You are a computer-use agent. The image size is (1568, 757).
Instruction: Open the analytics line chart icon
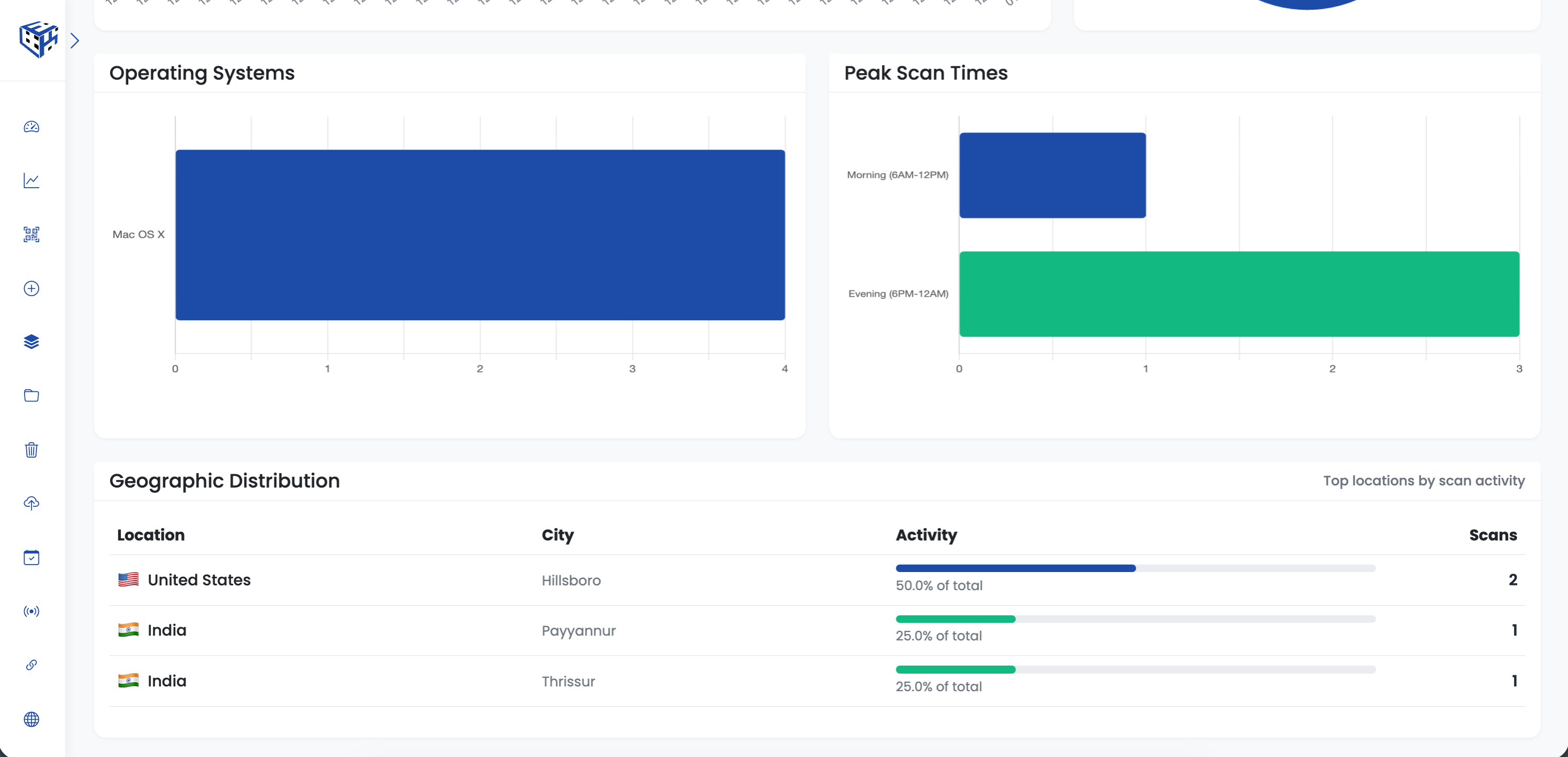[32, 181]
